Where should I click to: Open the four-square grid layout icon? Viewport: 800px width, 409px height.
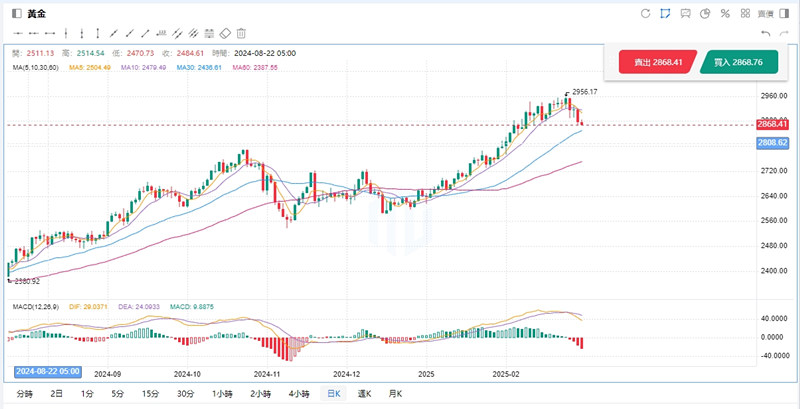[x=745, y=13]
